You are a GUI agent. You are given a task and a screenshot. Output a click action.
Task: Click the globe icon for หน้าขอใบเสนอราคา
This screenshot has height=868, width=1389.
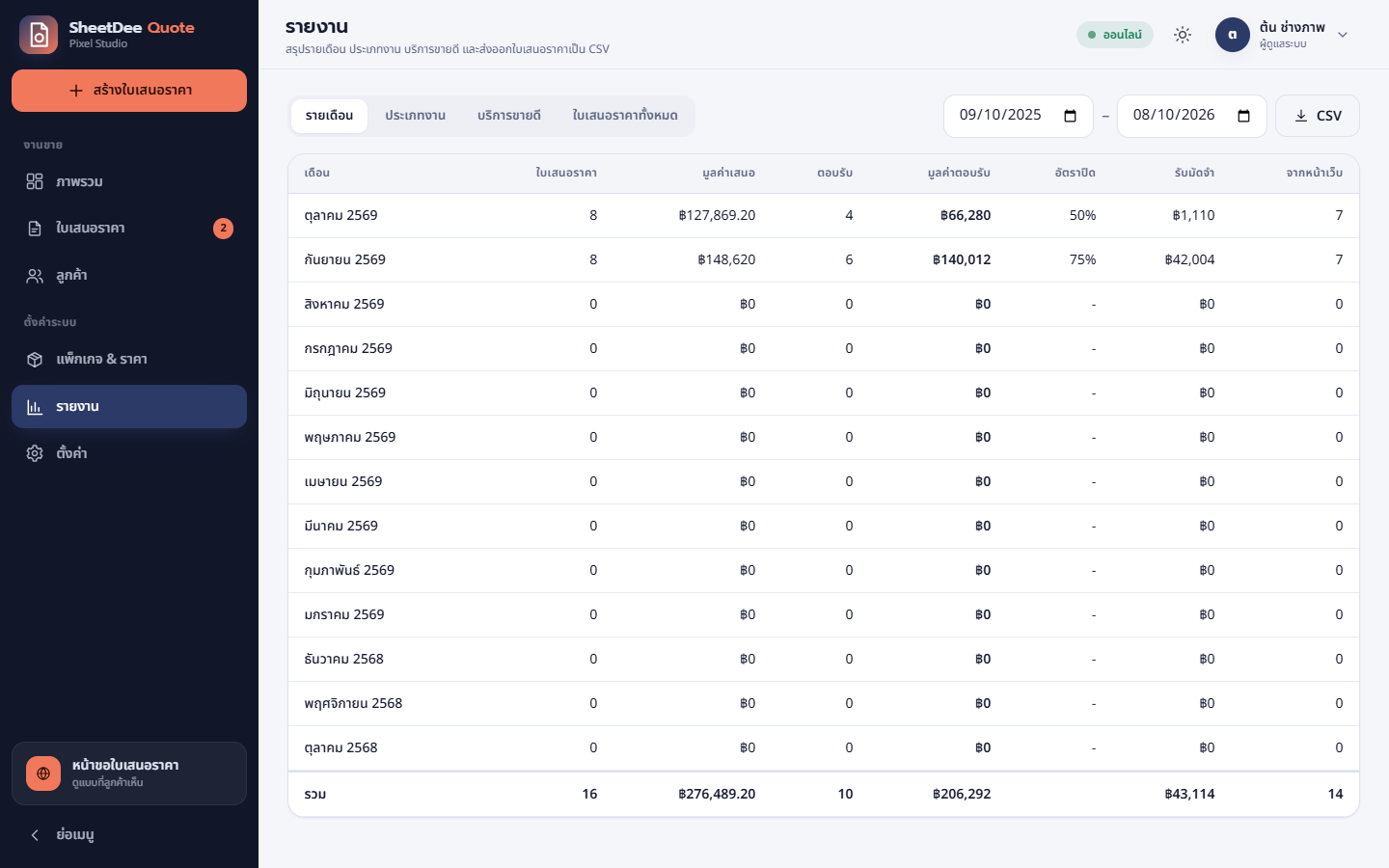coord(43,773)
